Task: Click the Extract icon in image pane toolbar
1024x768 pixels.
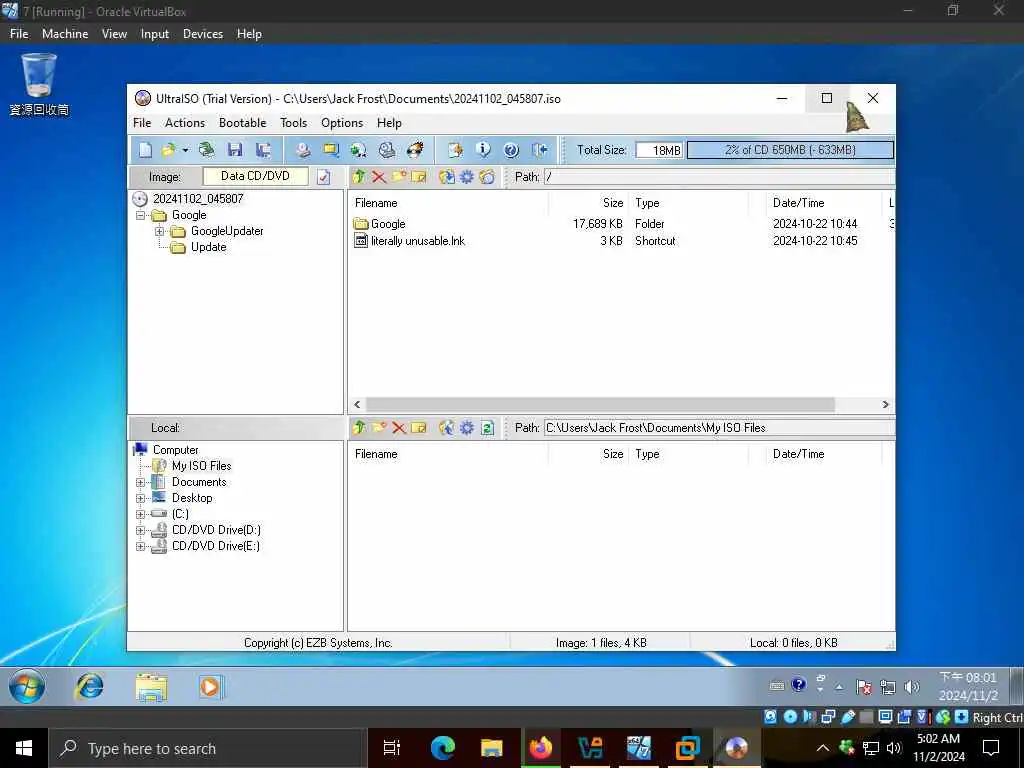Action: pyautogui.click(x=447, y=177)
